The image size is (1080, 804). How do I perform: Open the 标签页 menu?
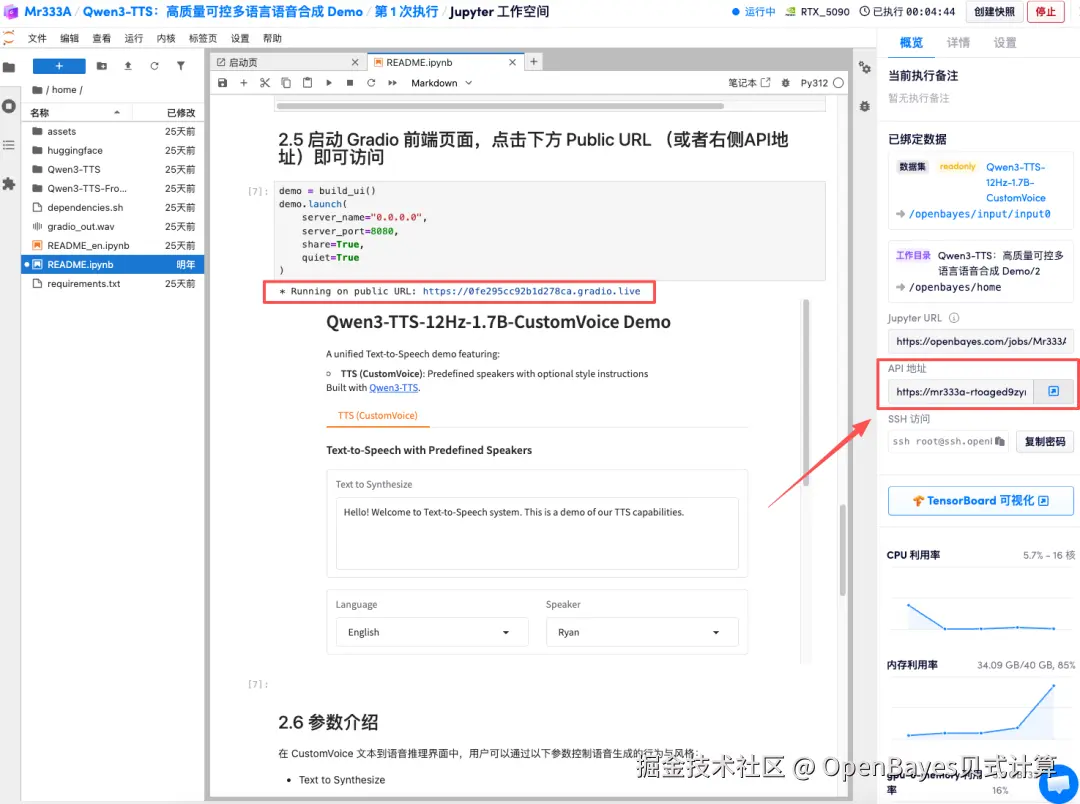click(x=202, y=39)
